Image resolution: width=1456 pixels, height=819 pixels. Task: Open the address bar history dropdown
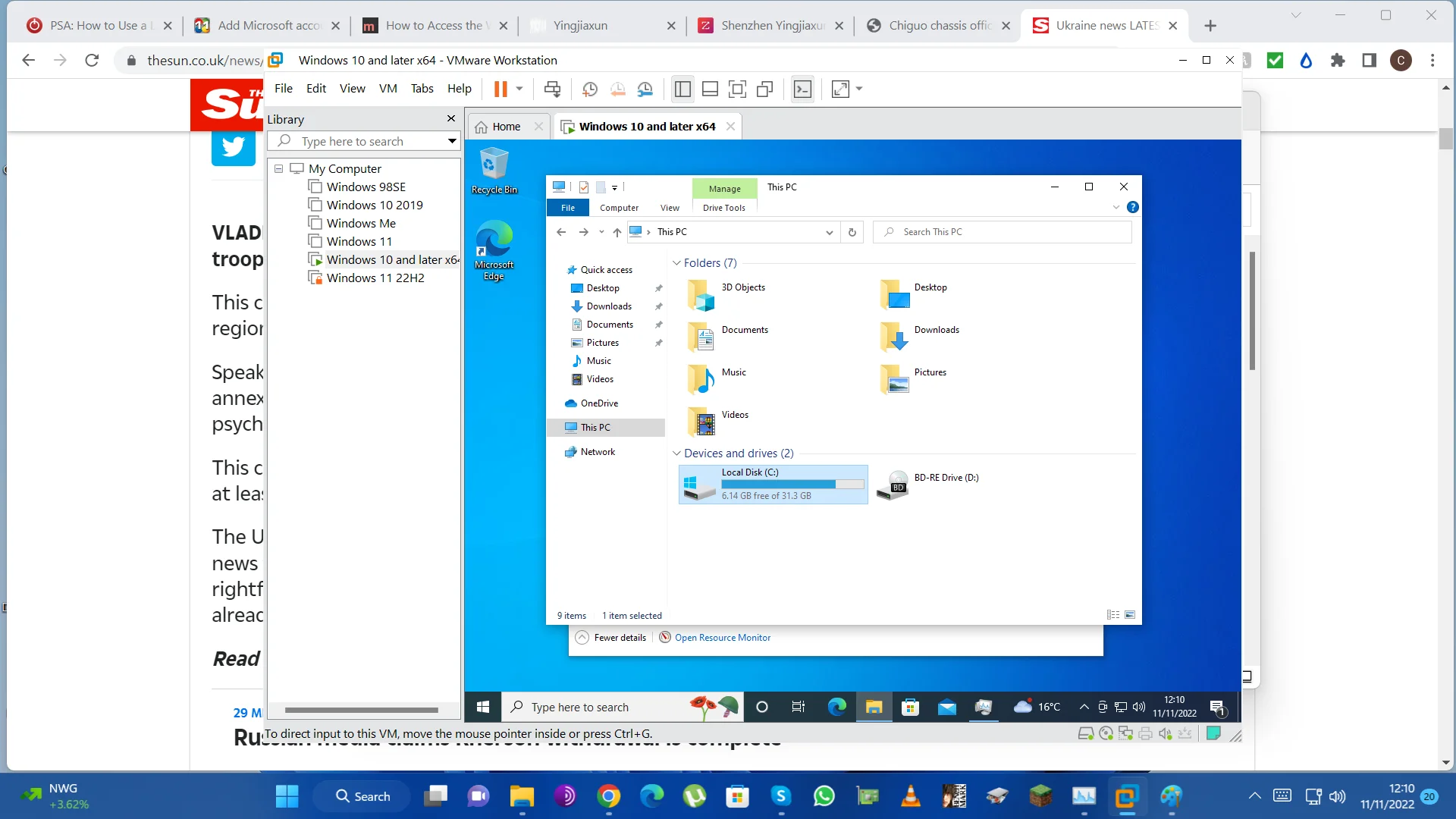click(x=829, y=232)
